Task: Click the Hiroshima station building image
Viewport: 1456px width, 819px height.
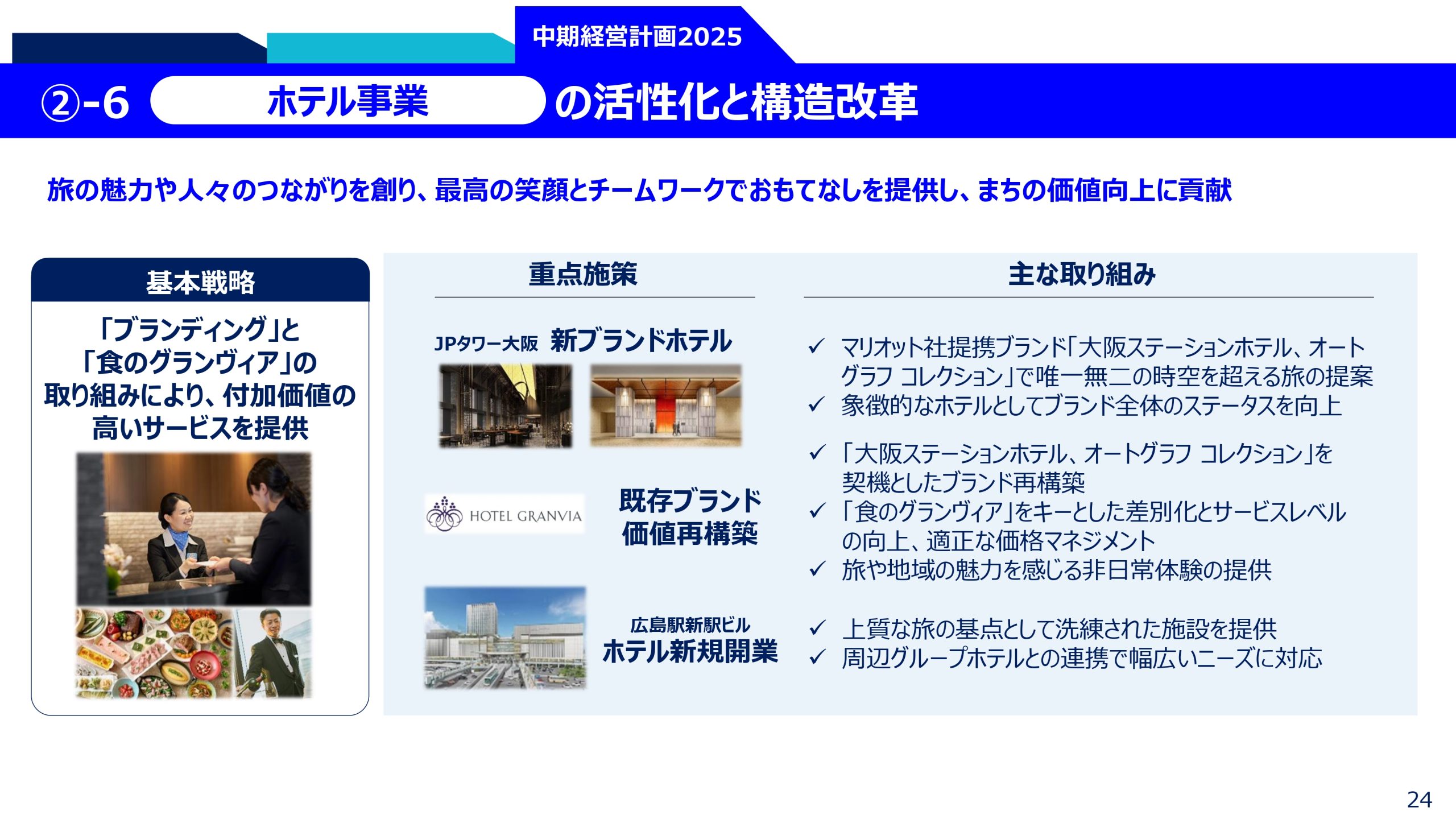Action: point(505,638)
